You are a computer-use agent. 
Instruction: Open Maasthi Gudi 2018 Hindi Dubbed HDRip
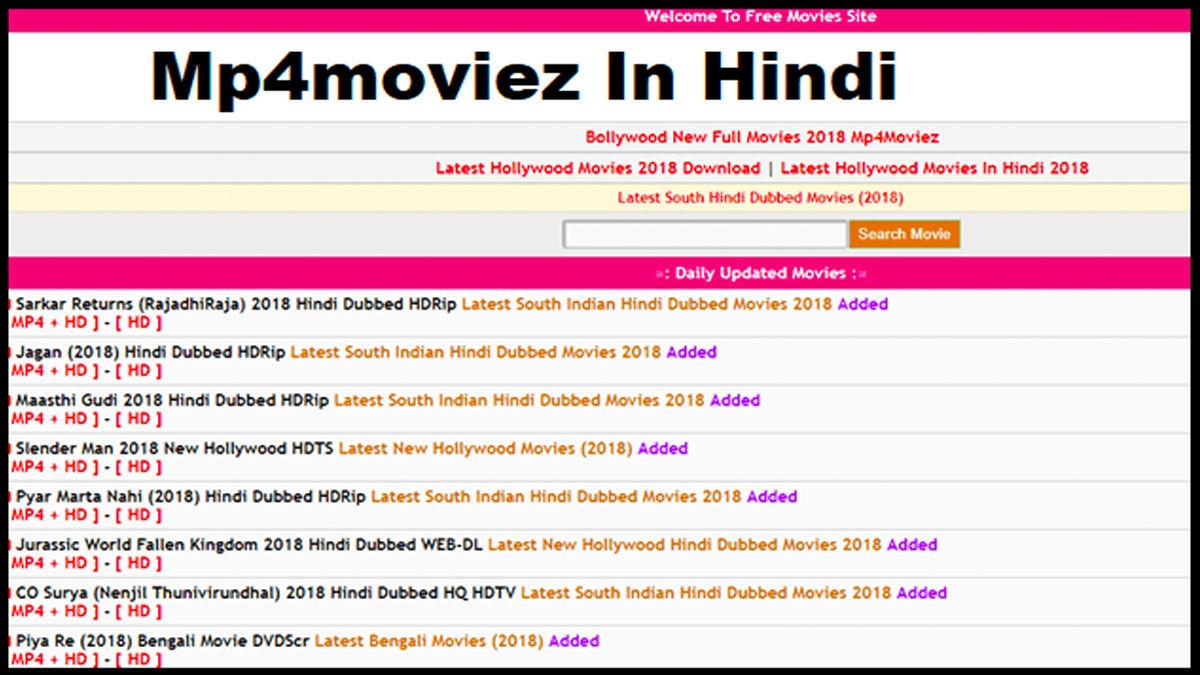coord(172,400)
